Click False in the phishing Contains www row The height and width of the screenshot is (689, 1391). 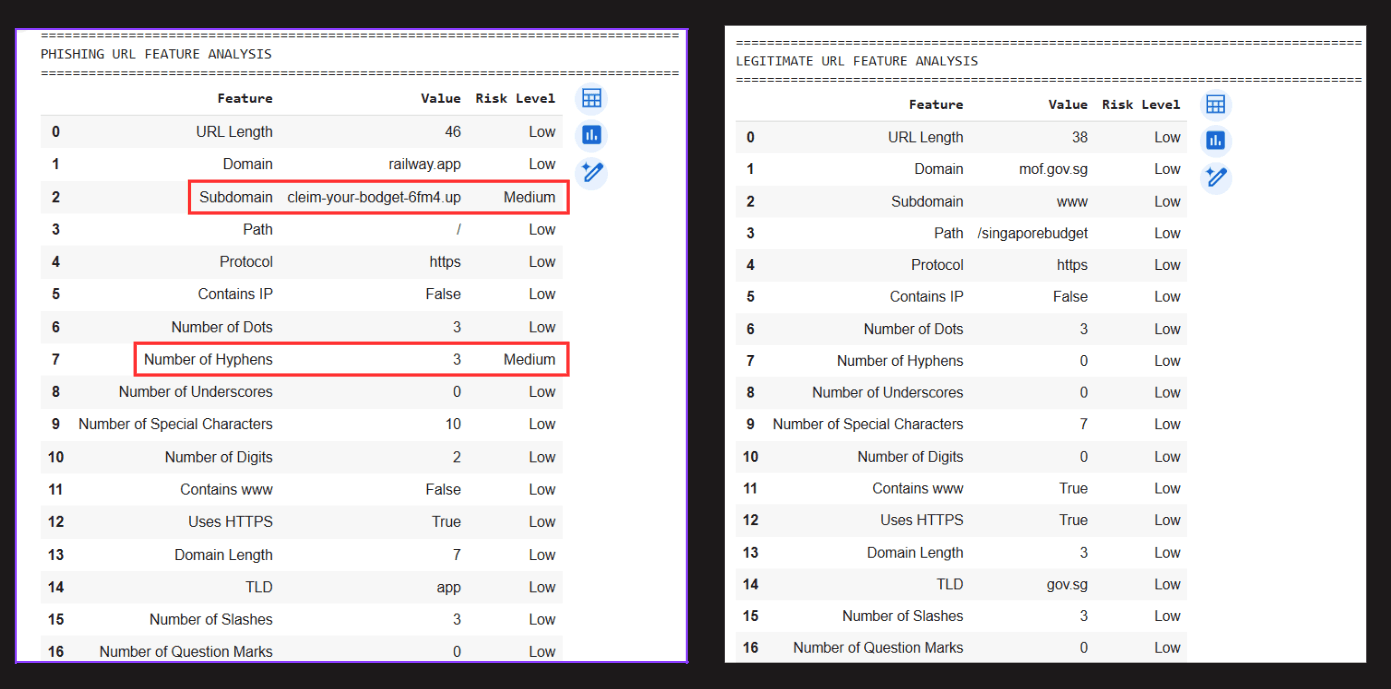click(x=443, y=489)
